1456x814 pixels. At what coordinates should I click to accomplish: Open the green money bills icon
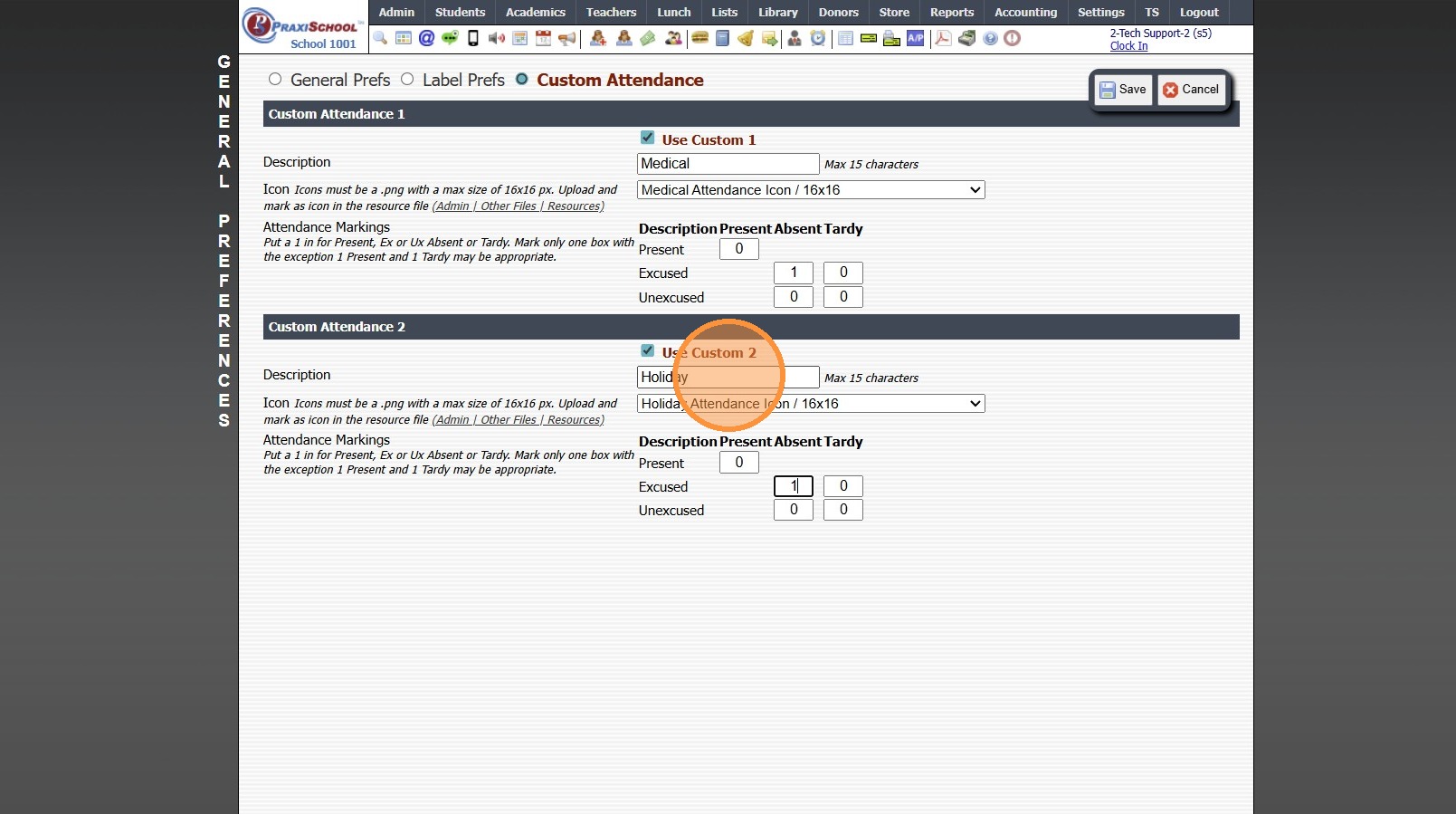[x=647, y=38]
